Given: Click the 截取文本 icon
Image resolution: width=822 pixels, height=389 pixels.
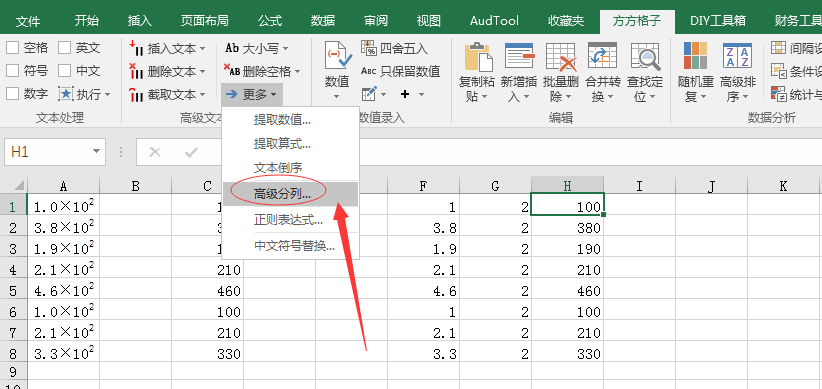Looking at the screenshot, I should [x=136, y=94].
